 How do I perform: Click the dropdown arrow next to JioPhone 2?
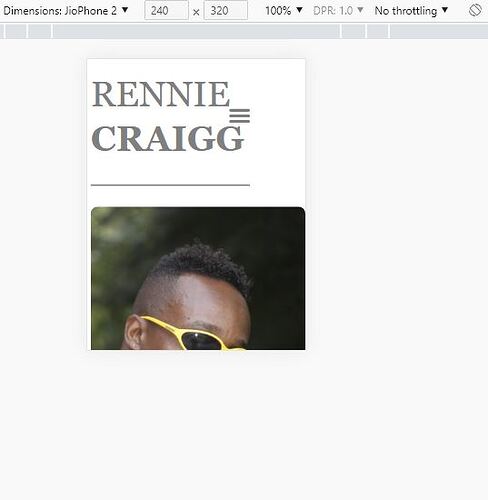point(125,10)
